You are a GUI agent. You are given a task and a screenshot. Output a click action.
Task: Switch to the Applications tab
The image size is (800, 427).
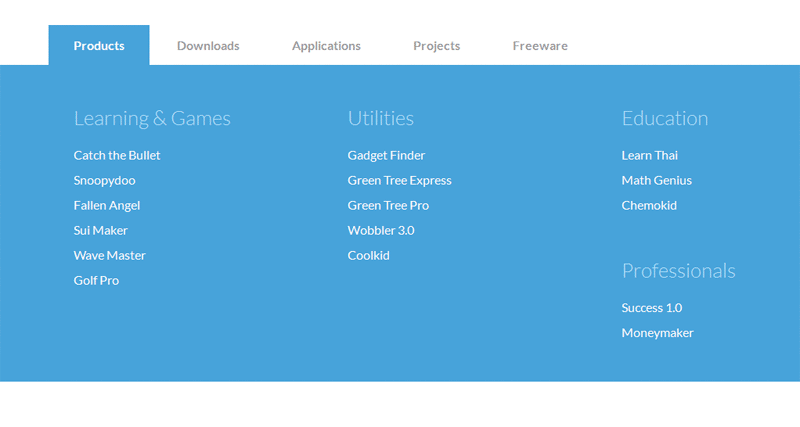point(326,46)
